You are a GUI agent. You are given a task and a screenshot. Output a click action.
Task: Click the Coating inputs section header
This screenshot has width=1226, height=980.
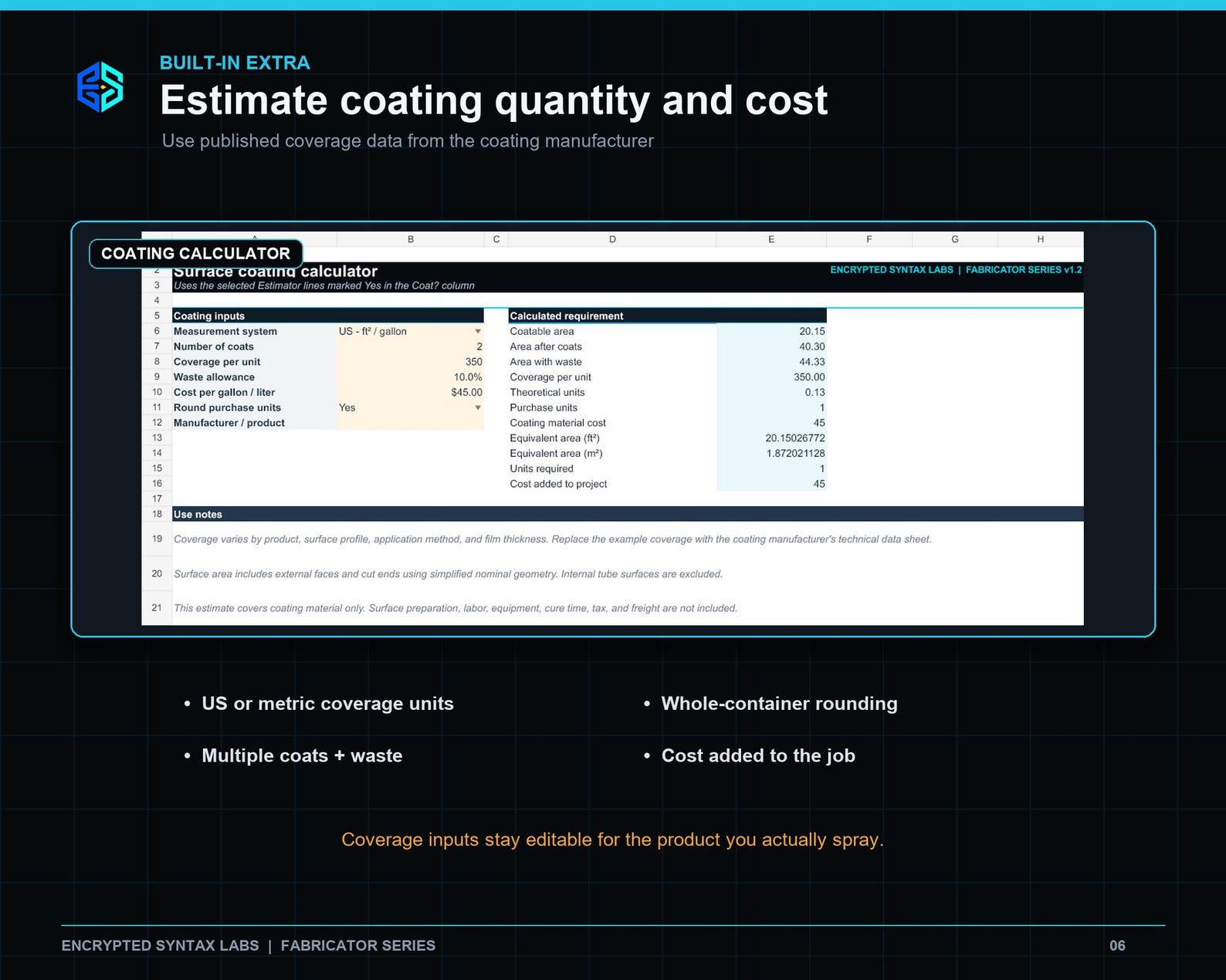click(328, 316)
